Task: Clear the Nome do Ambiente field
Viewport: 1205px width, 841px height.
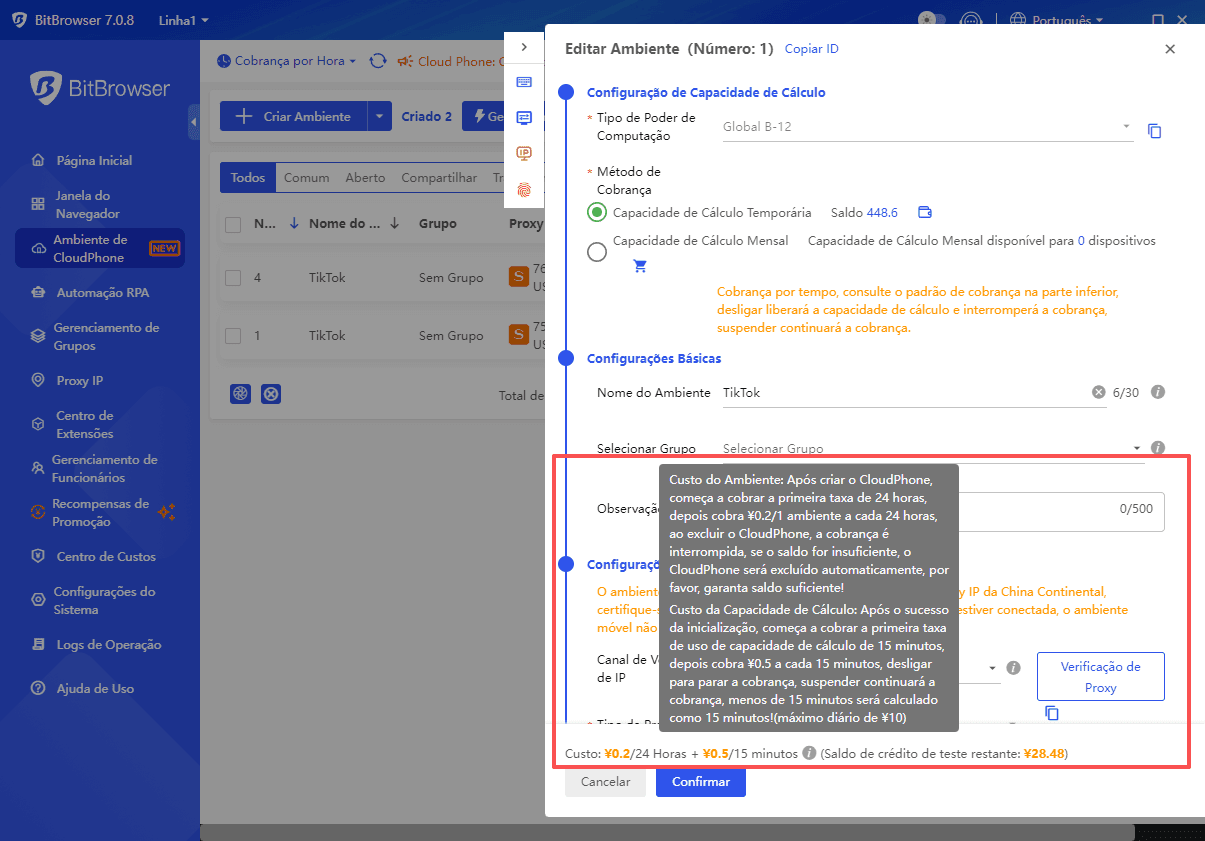Action: tap(1098, 393)
